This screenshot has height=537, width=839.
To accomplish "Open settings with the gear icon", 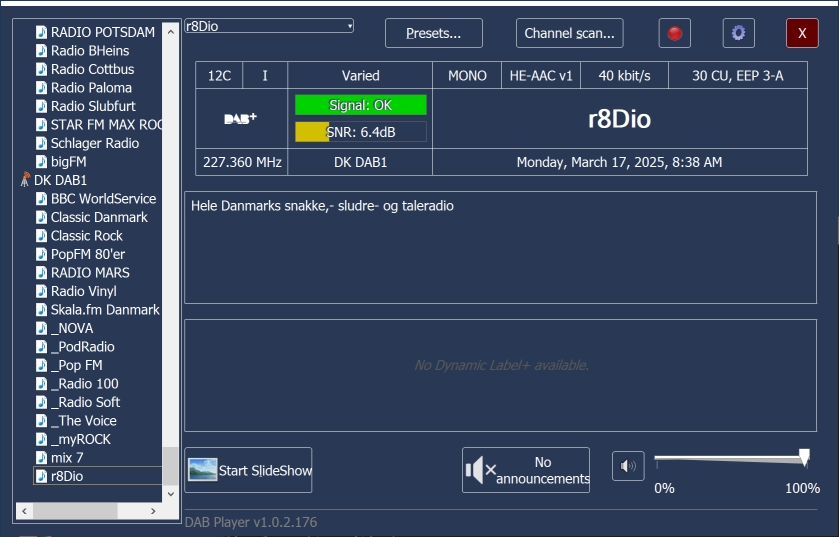I will pos(738,33).
